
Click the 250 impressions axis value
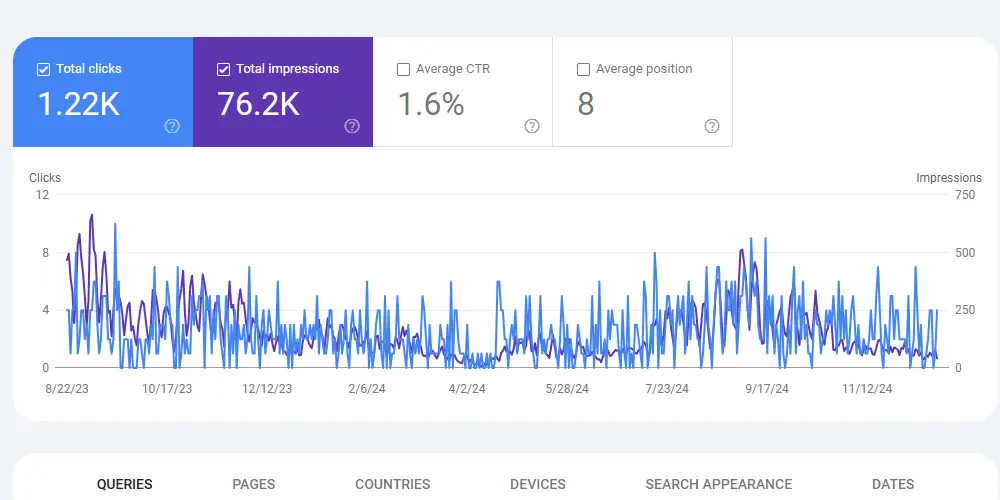[966, 310]
